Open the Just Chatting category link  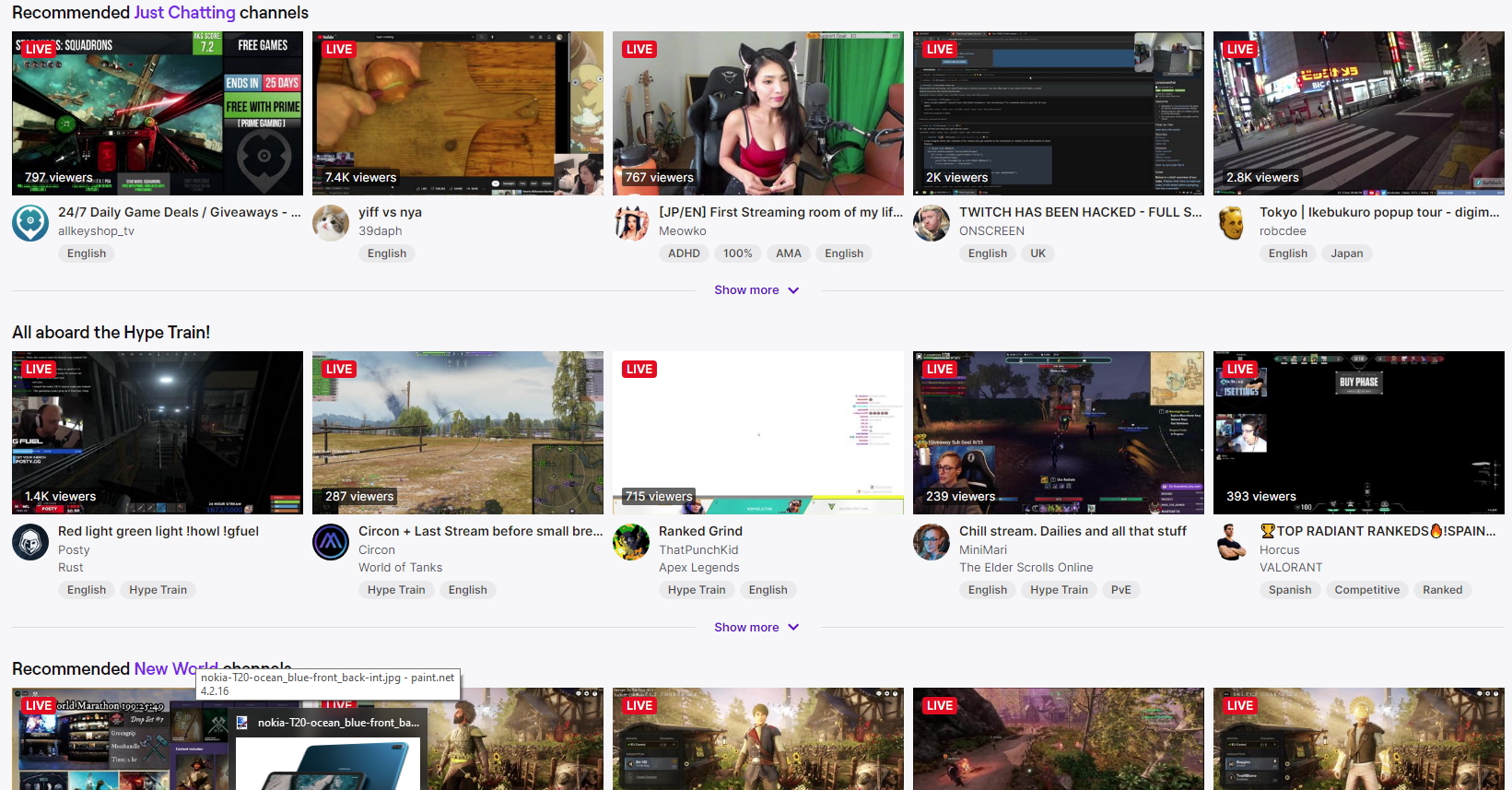coord(184,13)
